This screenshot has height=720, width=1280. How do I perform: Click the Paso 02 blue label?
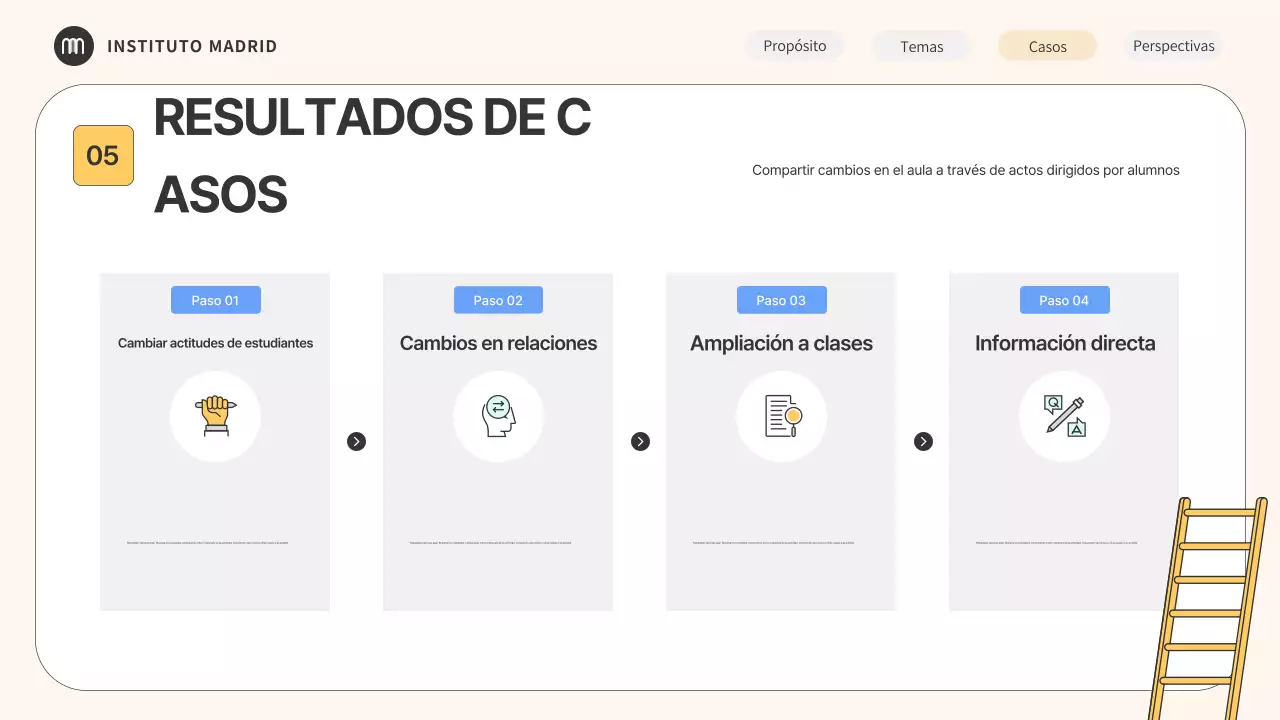coord(498,300)
